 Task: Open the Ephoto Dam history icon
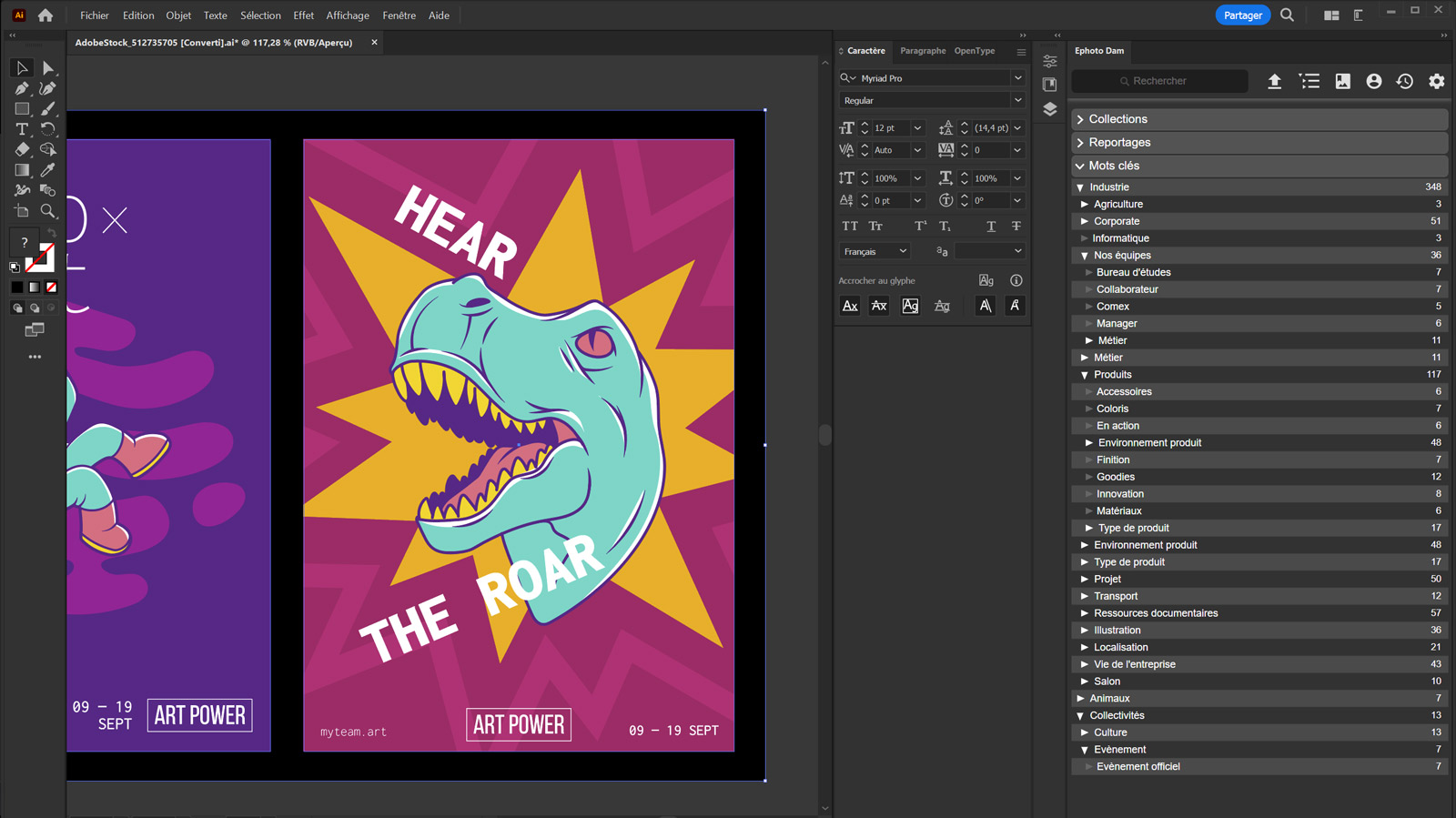point(1405,81)
